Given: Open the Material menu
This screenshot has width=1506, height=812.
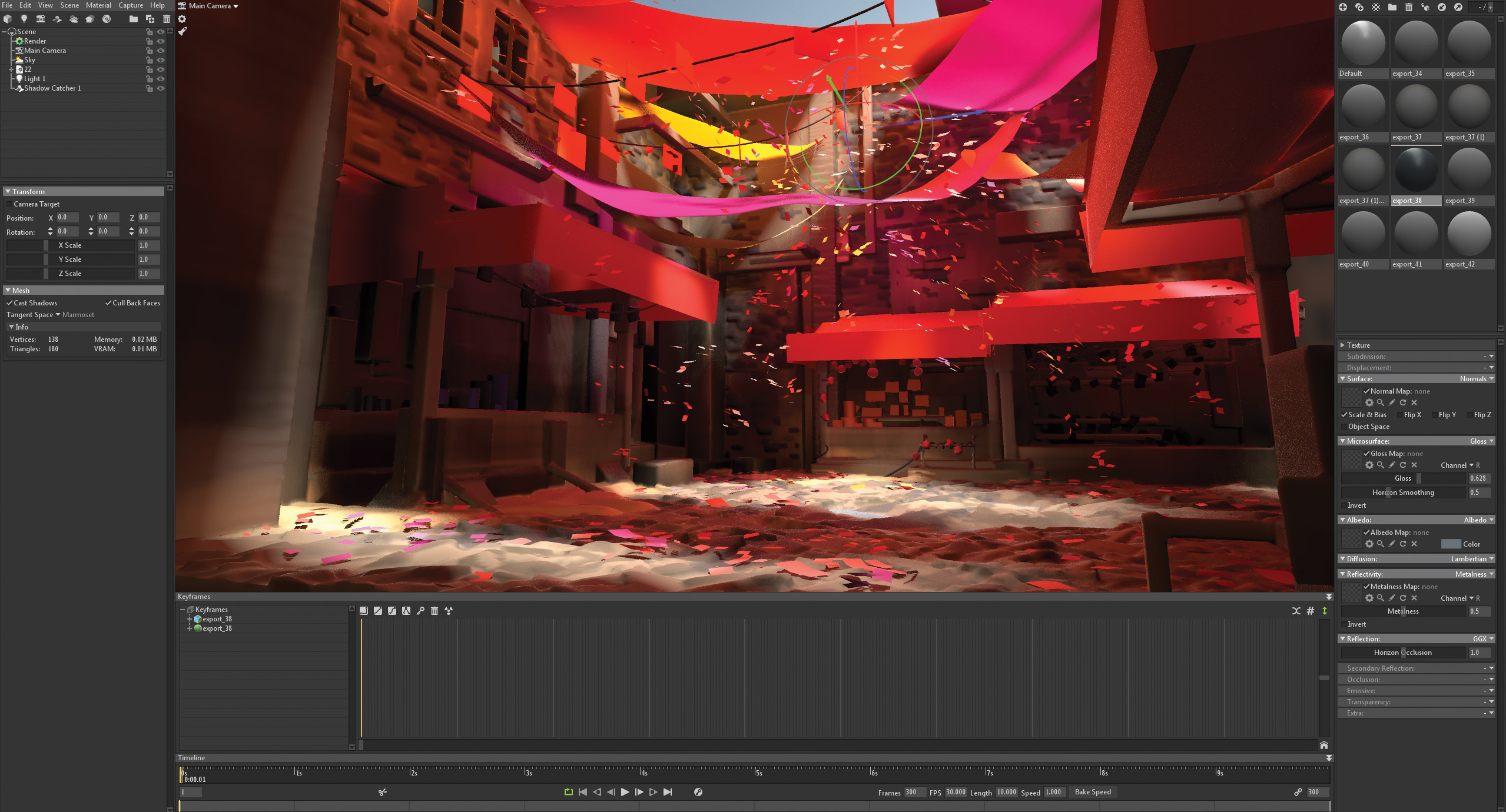Looking at the screenshot, I should pyautogui.click(x=98, y=5).
